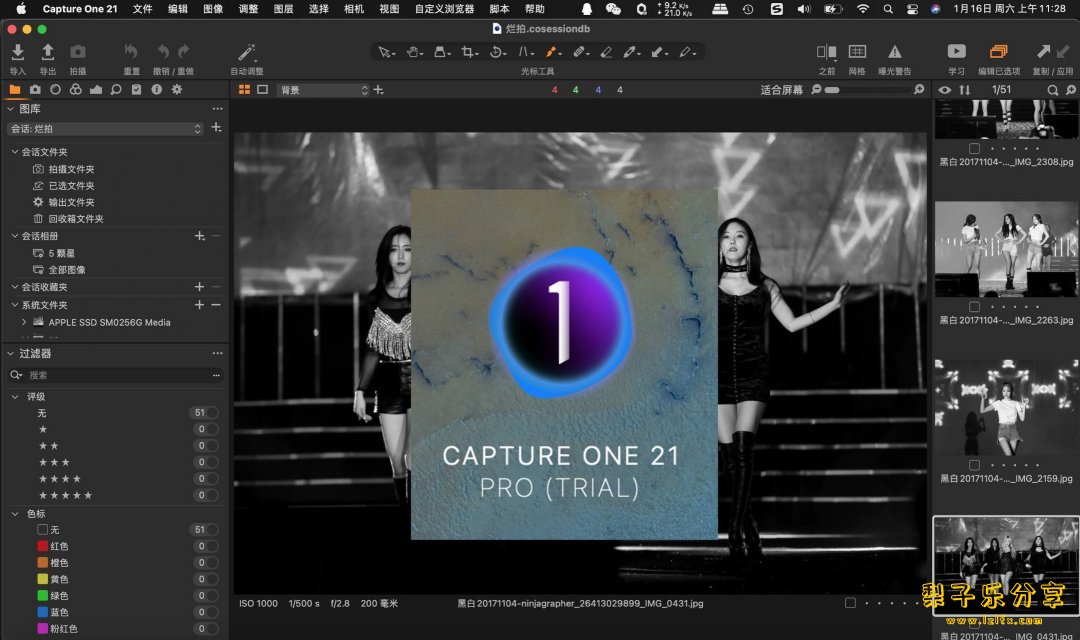The width and height of the screenshot is (1080, 640).
Task: Switch viewer to multi-view grid icon
Action: click(244, 90)
